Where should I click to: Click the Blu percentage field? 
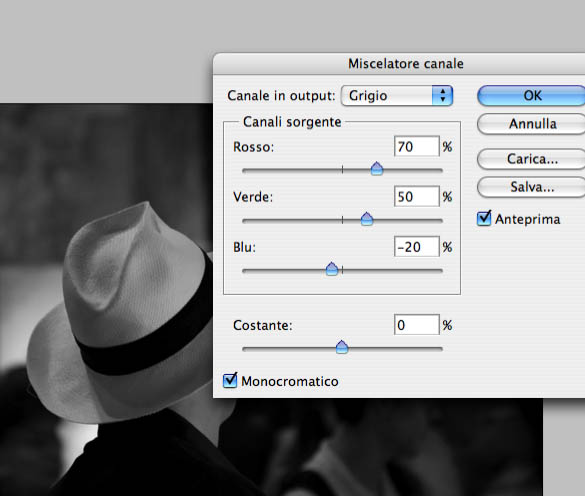(x=416, y=247)
